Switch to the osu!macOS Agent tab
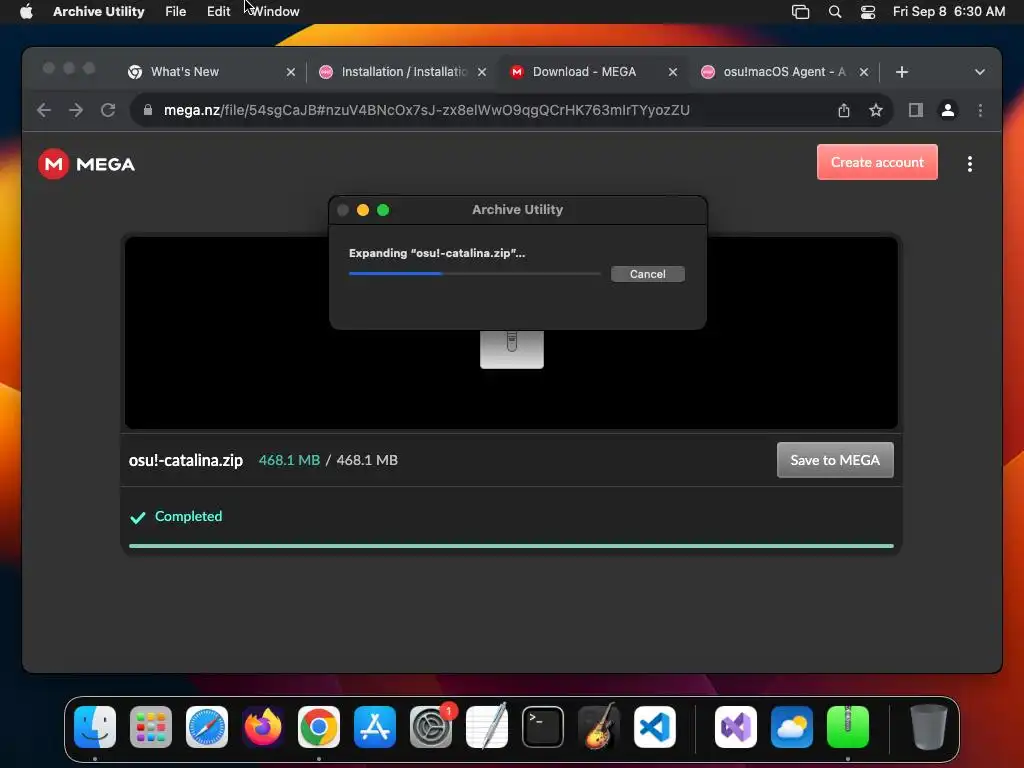Image resolution: width=1024 pixels, height=768 pixels. [784, 72]
